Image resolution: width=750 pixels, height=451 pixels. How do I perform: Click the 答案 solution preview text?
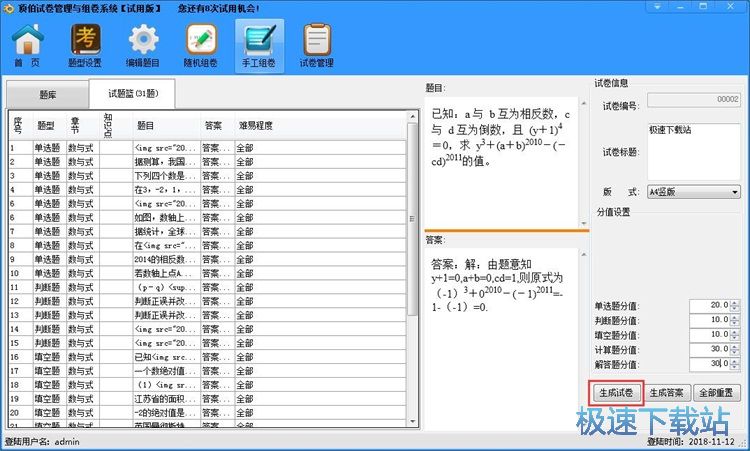pos(497,286)
